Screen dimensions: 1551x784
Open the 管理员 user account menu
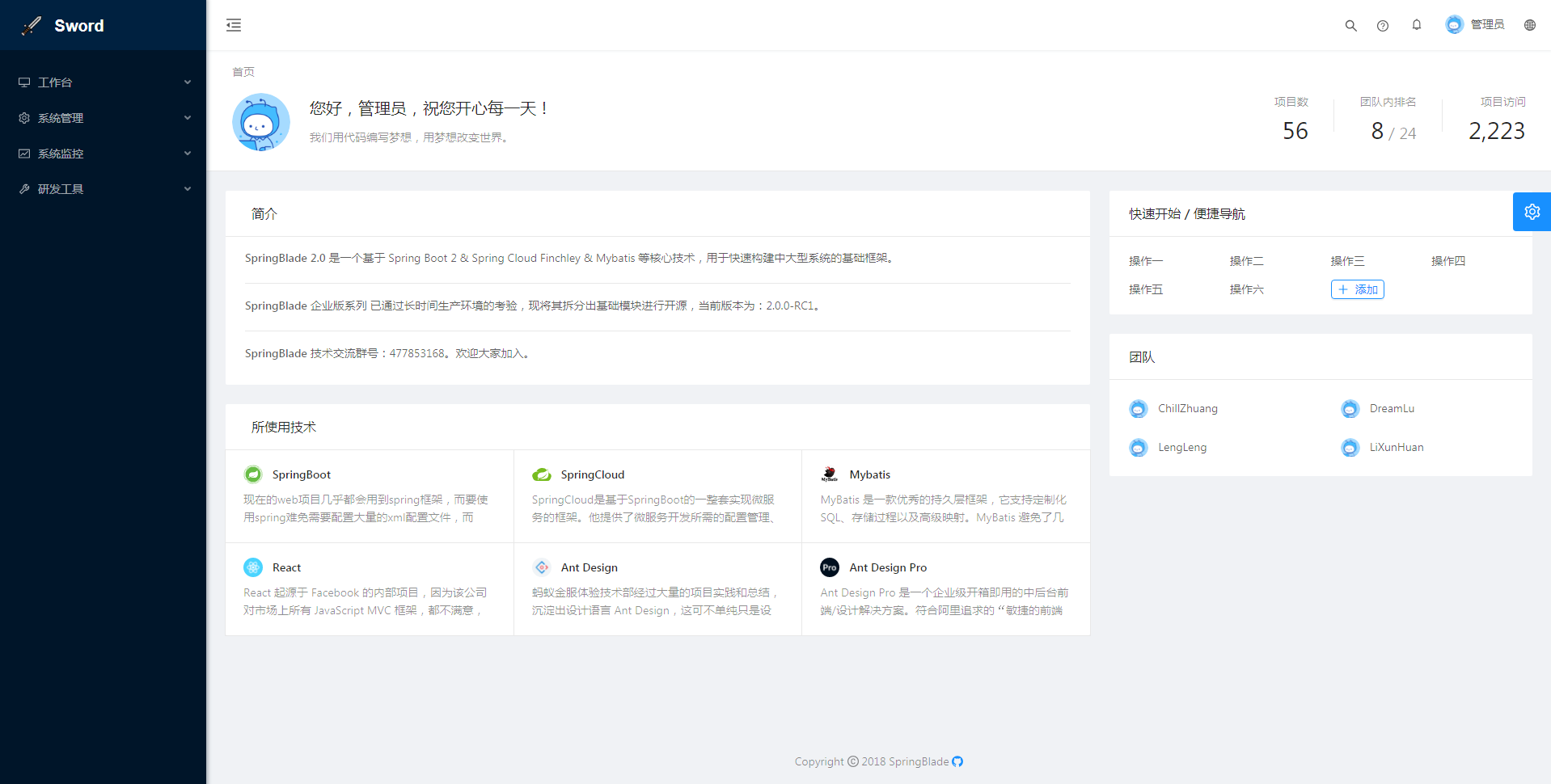coord(1475,25)
